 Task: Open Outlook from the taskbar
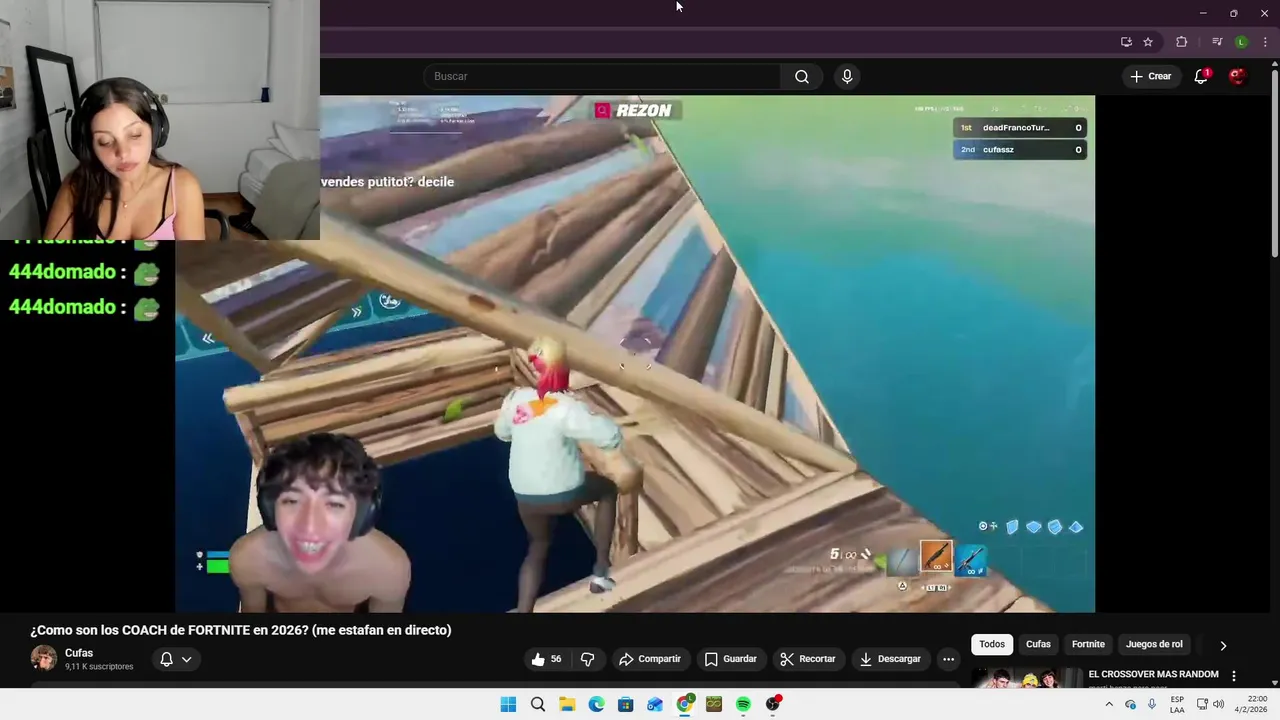click(655, 704)
